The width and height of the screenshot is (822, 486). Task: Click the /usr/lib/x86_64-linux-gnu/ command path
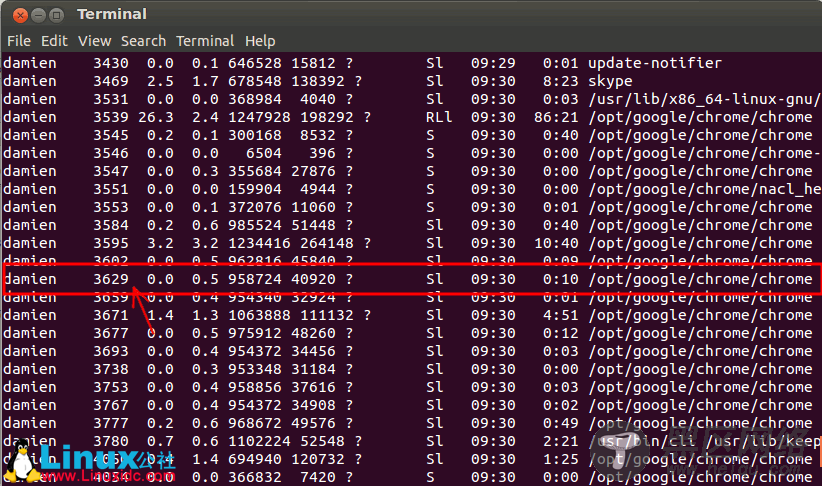coord(704,99)
